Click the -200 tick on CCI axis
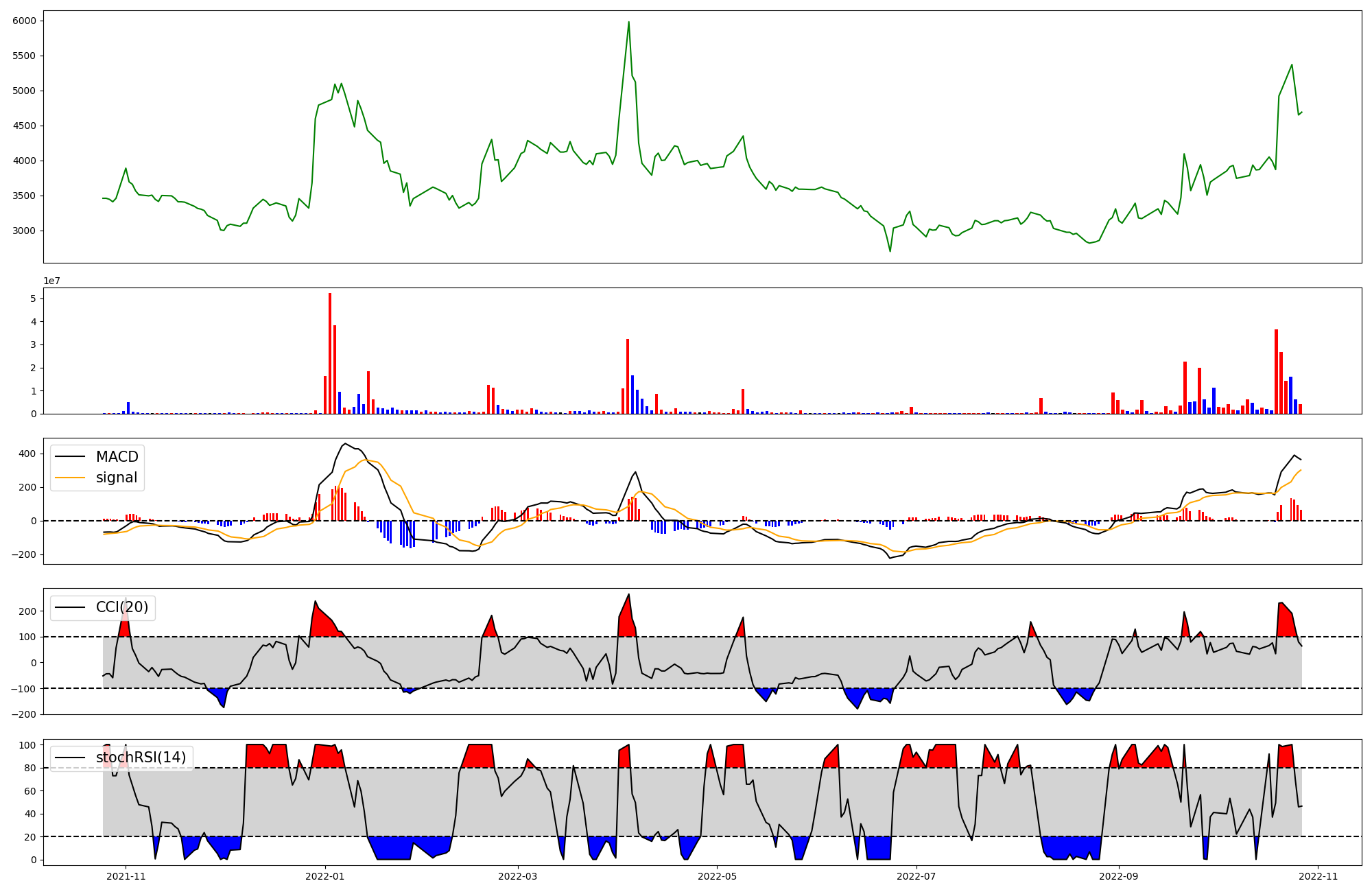 click(x=25, y=714)
